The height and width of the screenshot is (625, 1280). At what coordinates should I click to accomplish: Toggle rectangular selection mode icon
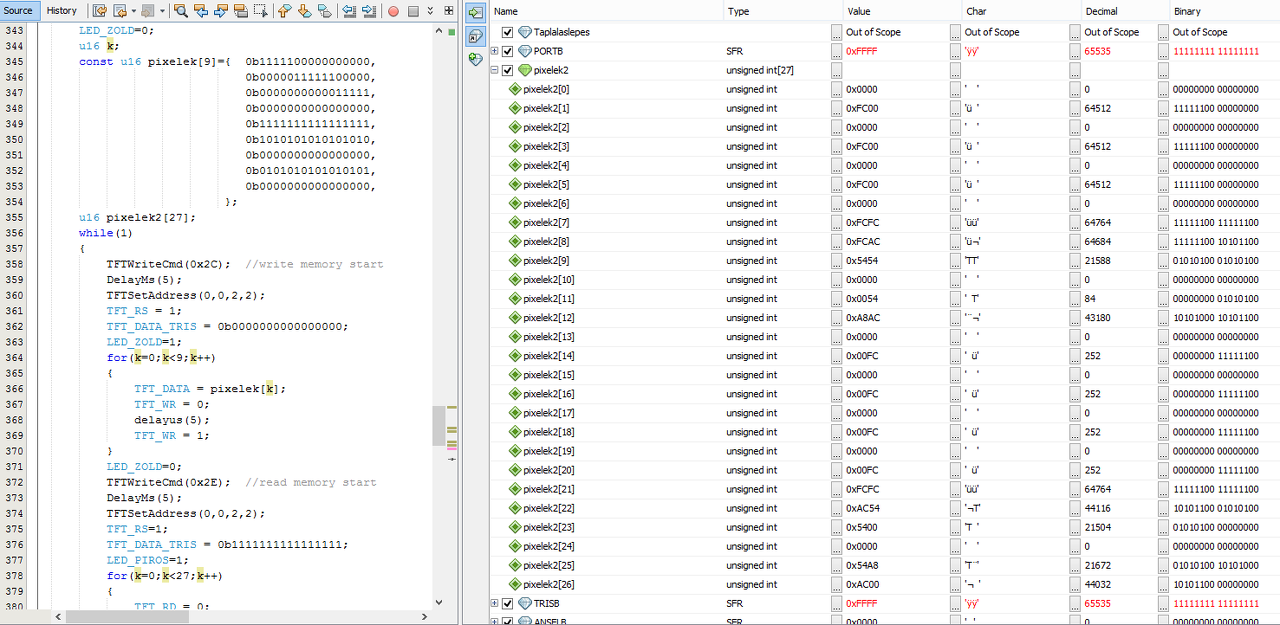(x=260, y=11)
